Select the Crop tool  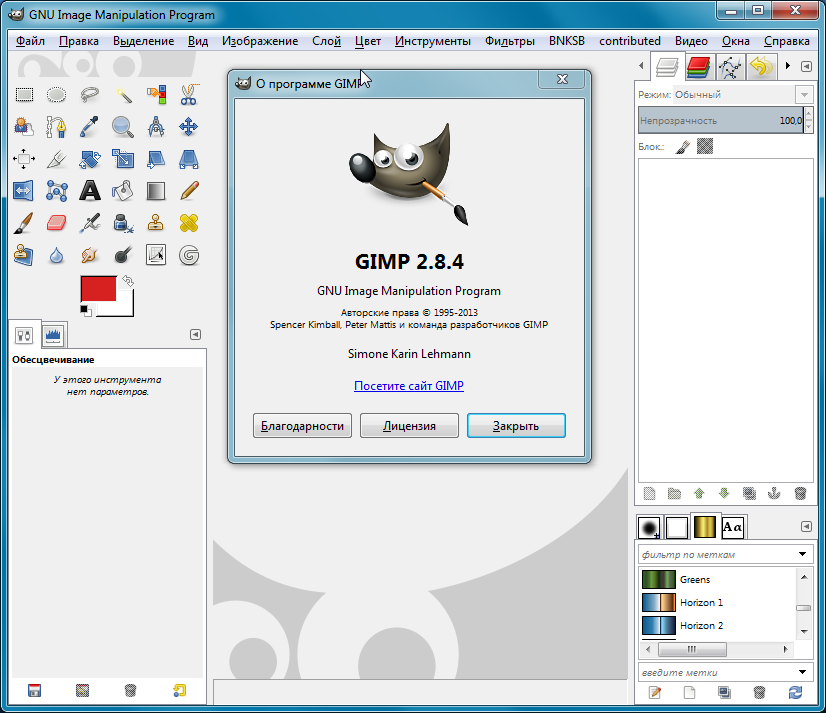tap(56, 159)
